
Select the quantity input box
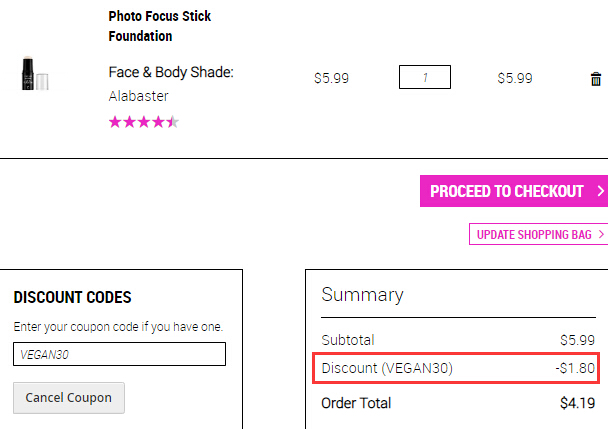(425, 77)
